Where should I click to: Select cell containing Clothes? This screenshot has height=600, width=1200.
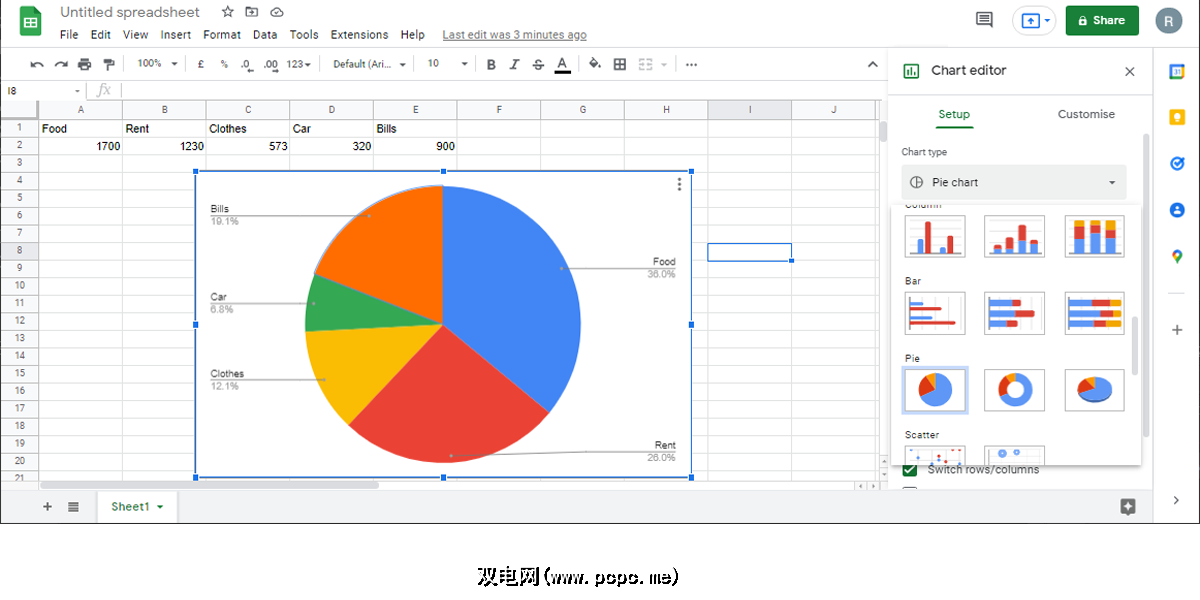[x=248, y=129]
